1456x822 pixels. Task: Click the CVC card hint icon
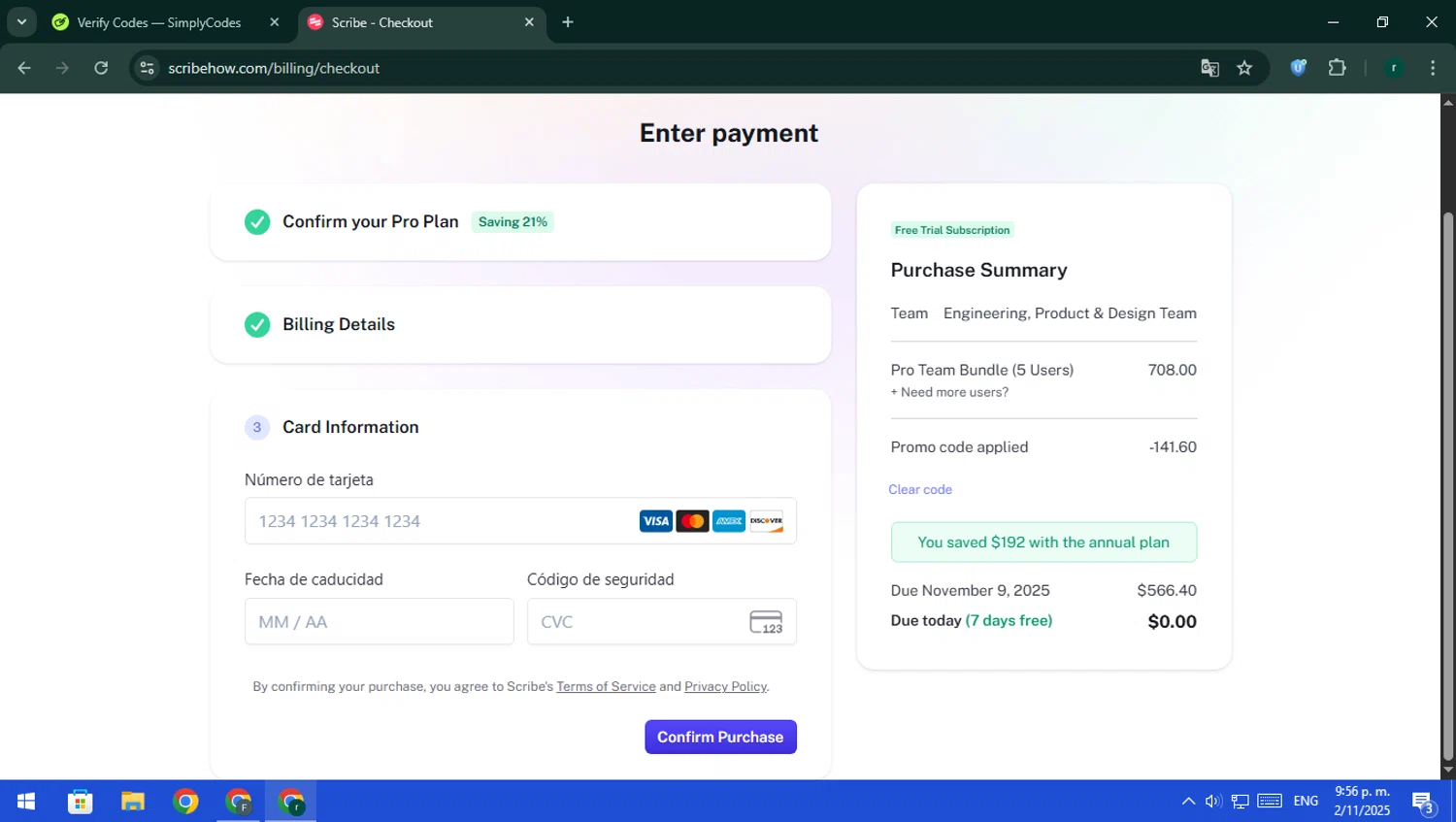pos(766,622)
